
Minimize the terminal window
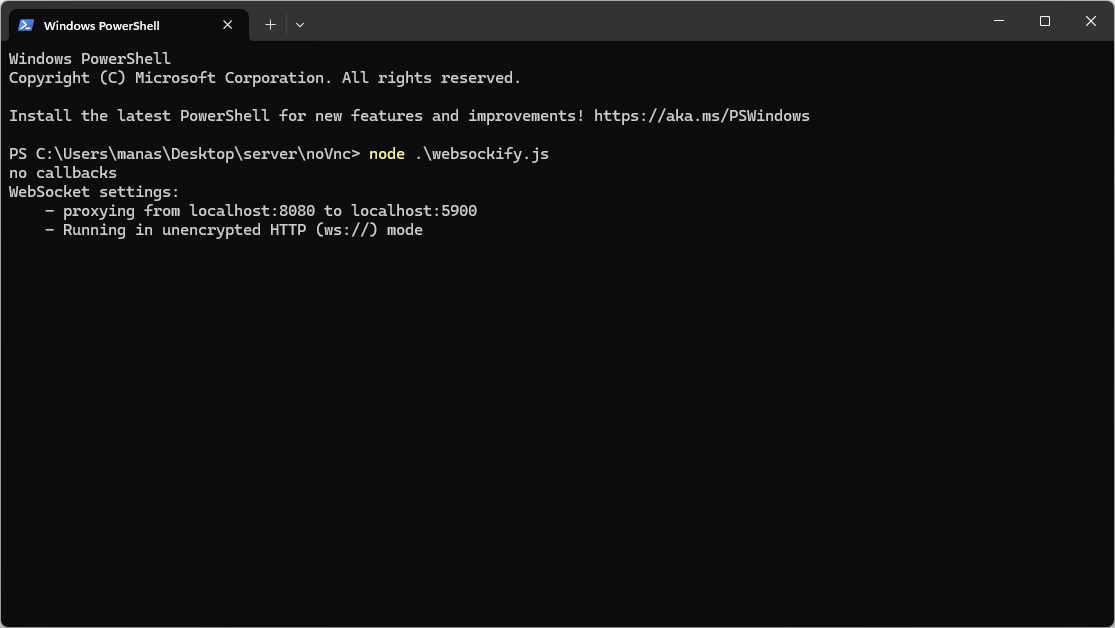[999, 21]
